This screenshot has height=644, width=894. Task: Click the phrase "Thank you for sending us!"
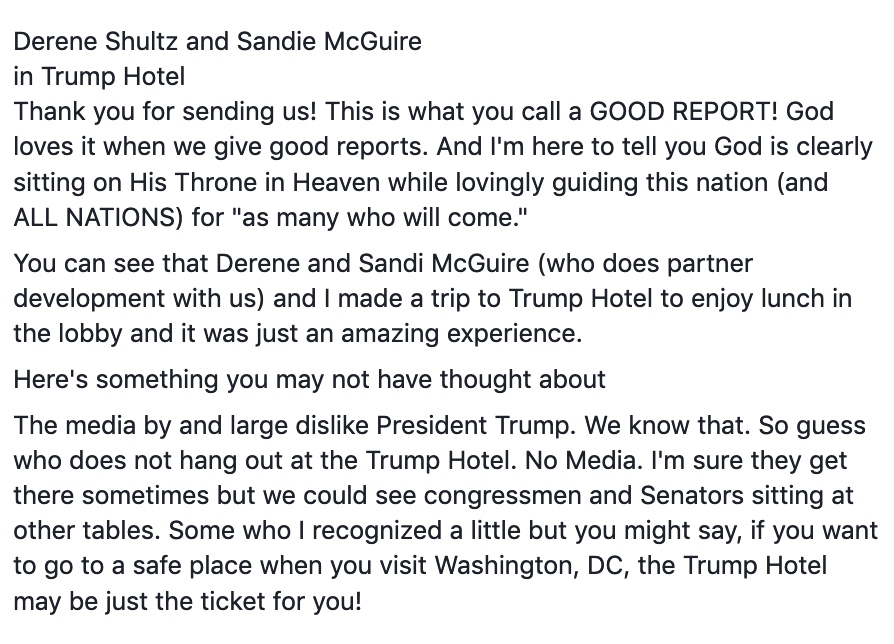[x=165, y=112]
